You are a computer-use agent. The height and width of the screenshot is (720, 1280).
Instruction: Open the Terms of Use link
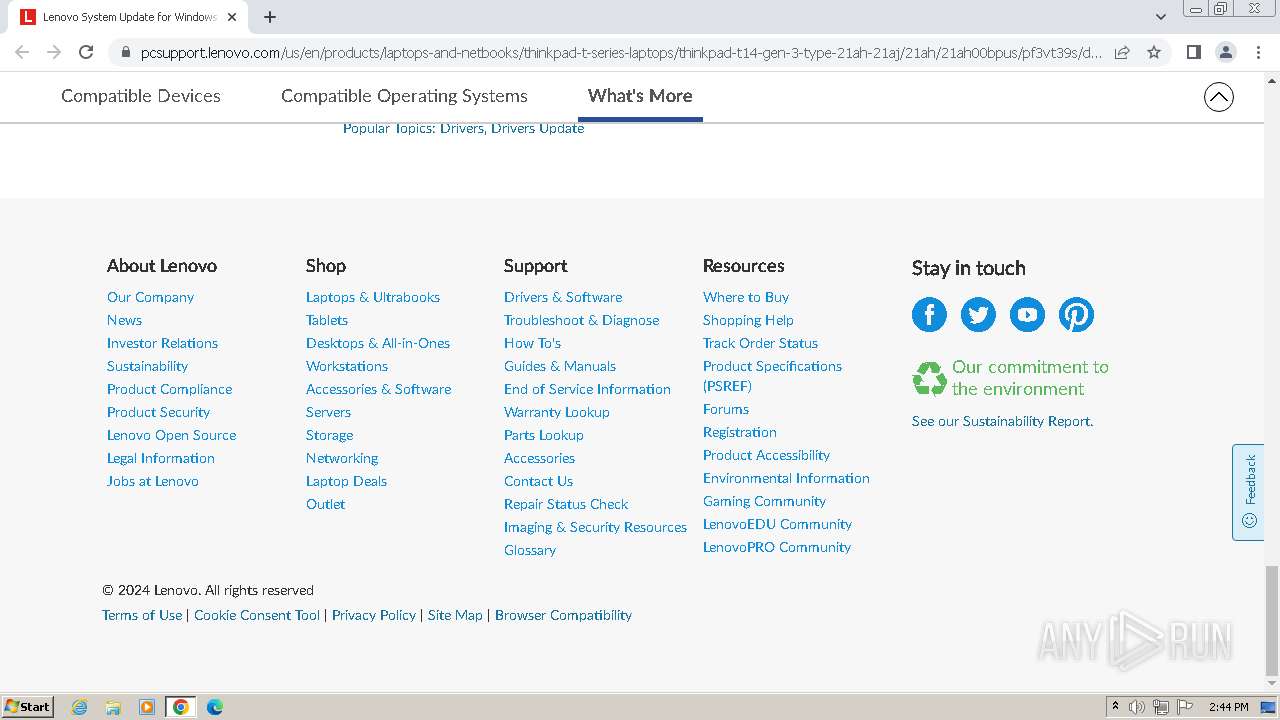pyautogui.click(x=142, y=615)
